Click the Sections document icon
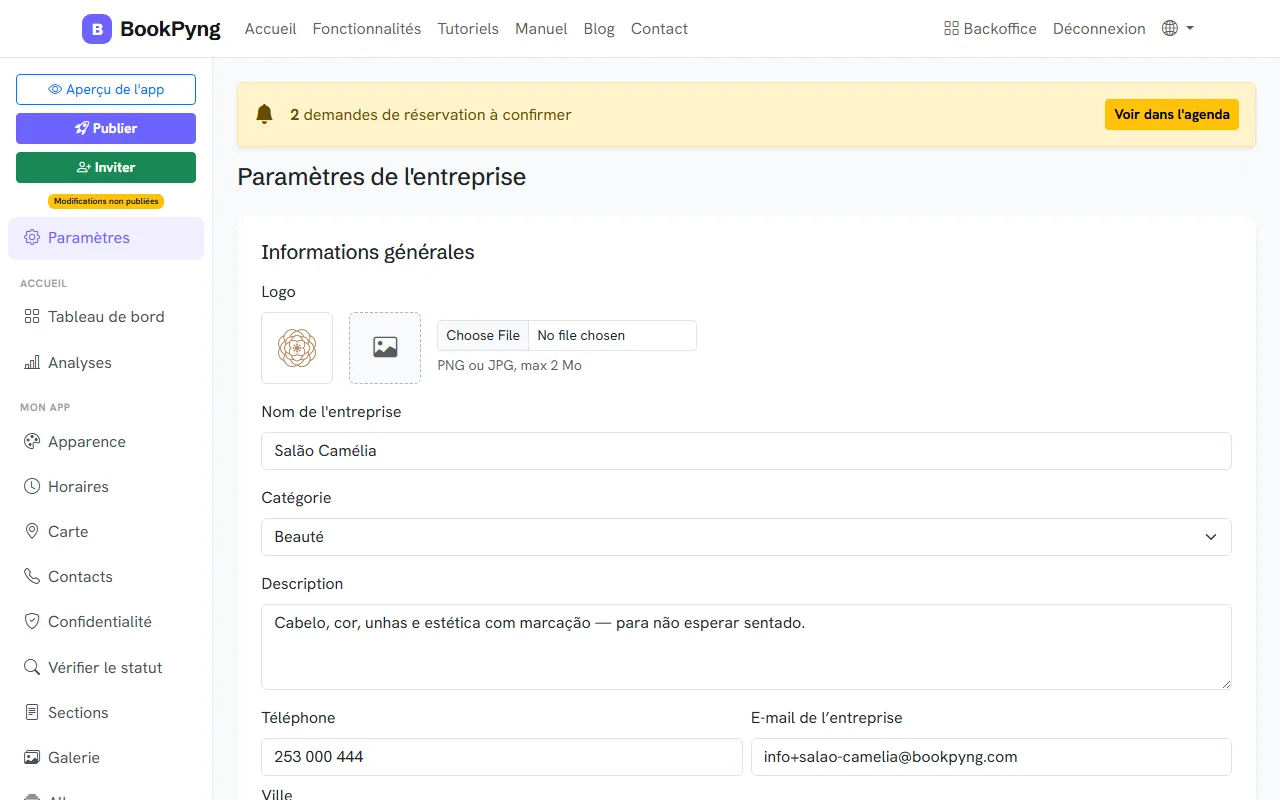This screenshot has height=800, width=1280. click(x=32, y=713)
